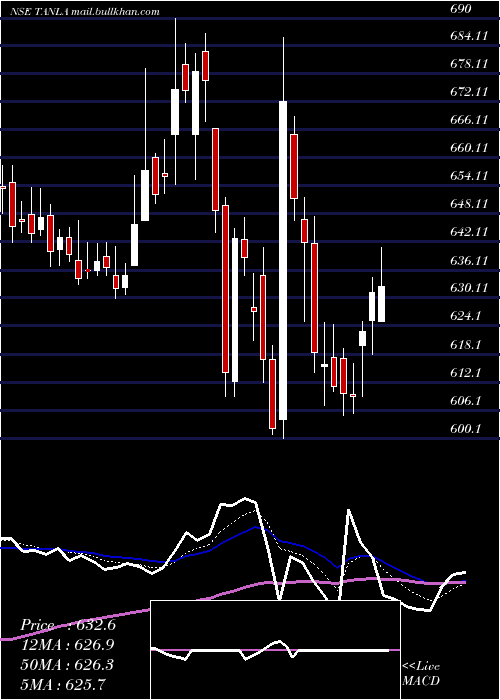Select the 678.11 price axis label
The width and height of the screenshot is (500, 700).
pos(469,64)
